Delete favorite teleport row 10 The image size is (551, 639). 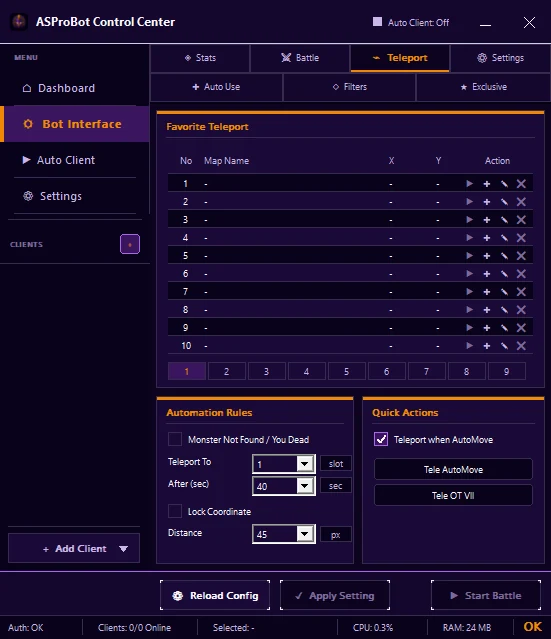tap(521, 346)
